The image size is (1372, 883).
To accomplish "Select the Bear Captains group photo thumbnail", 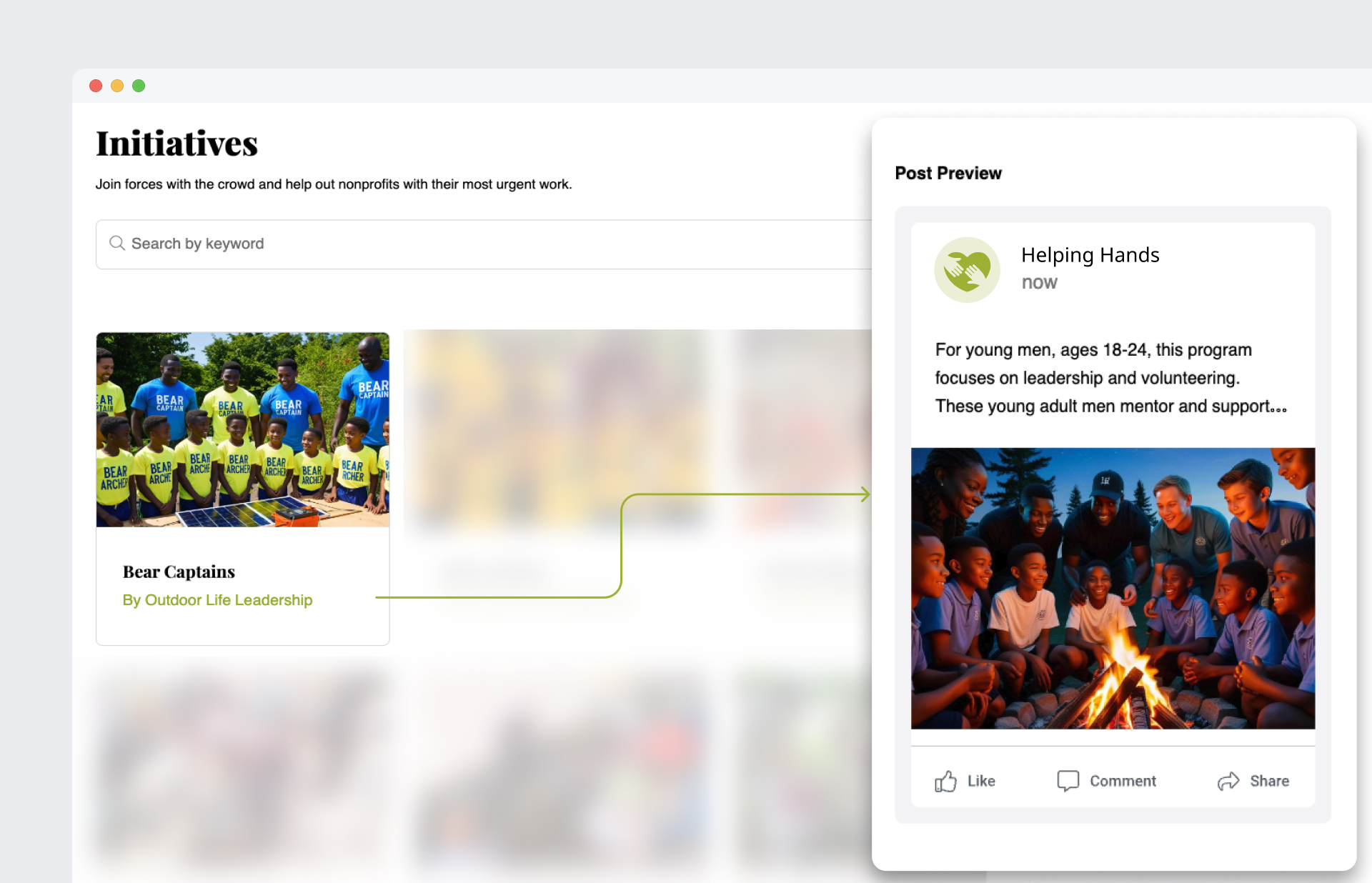I will point(243,430).
